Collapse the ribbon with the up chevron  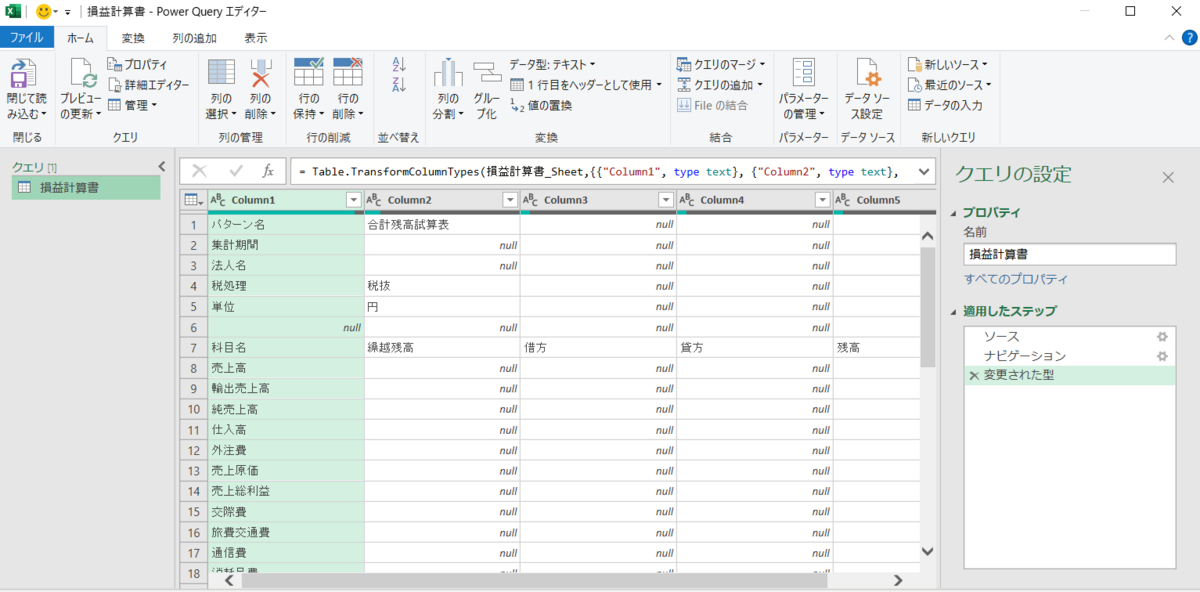coord(1168,38)
